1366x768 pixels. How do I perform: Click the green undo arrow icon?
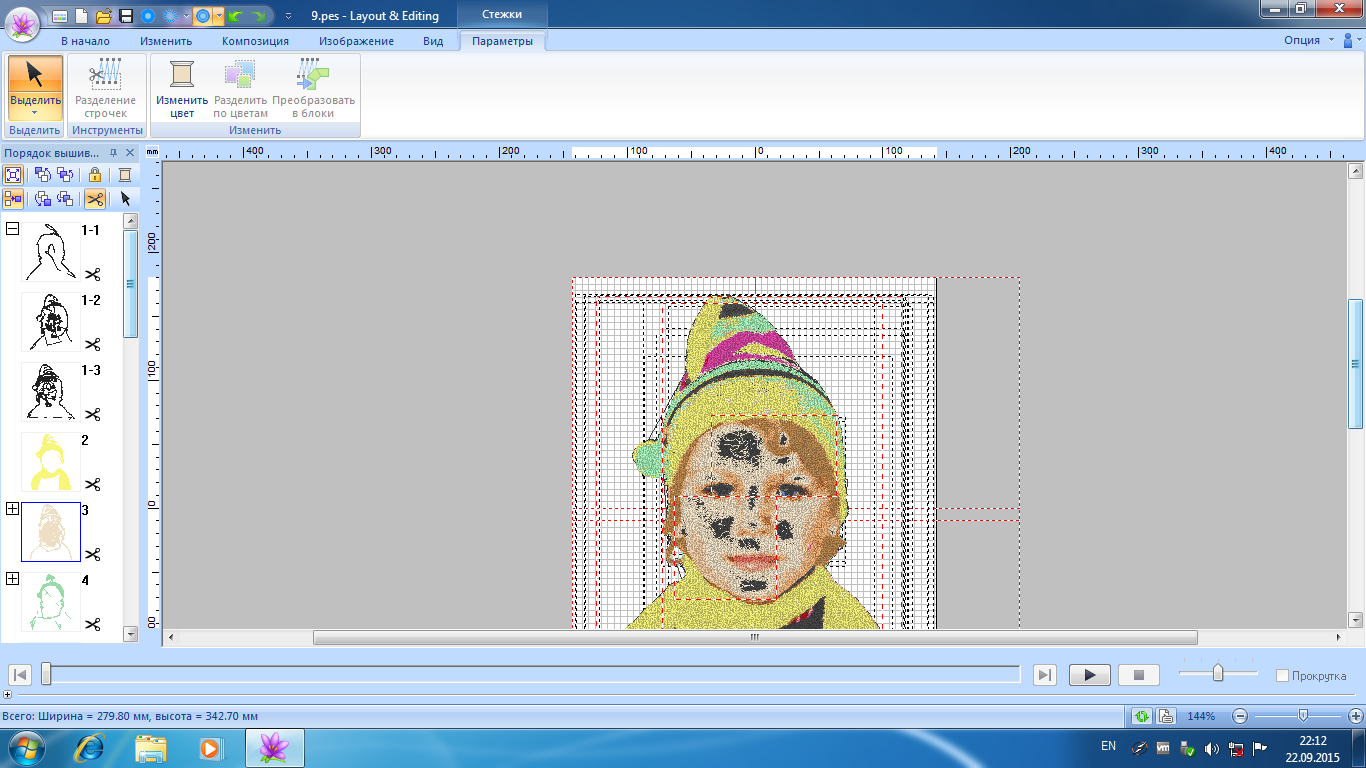[236, 16]
